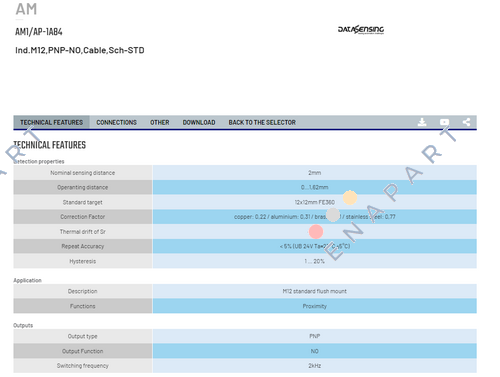This screenshot has width=500, height=377.
Task: Click the Correction Factor row label
Action: tap(83, 217)
